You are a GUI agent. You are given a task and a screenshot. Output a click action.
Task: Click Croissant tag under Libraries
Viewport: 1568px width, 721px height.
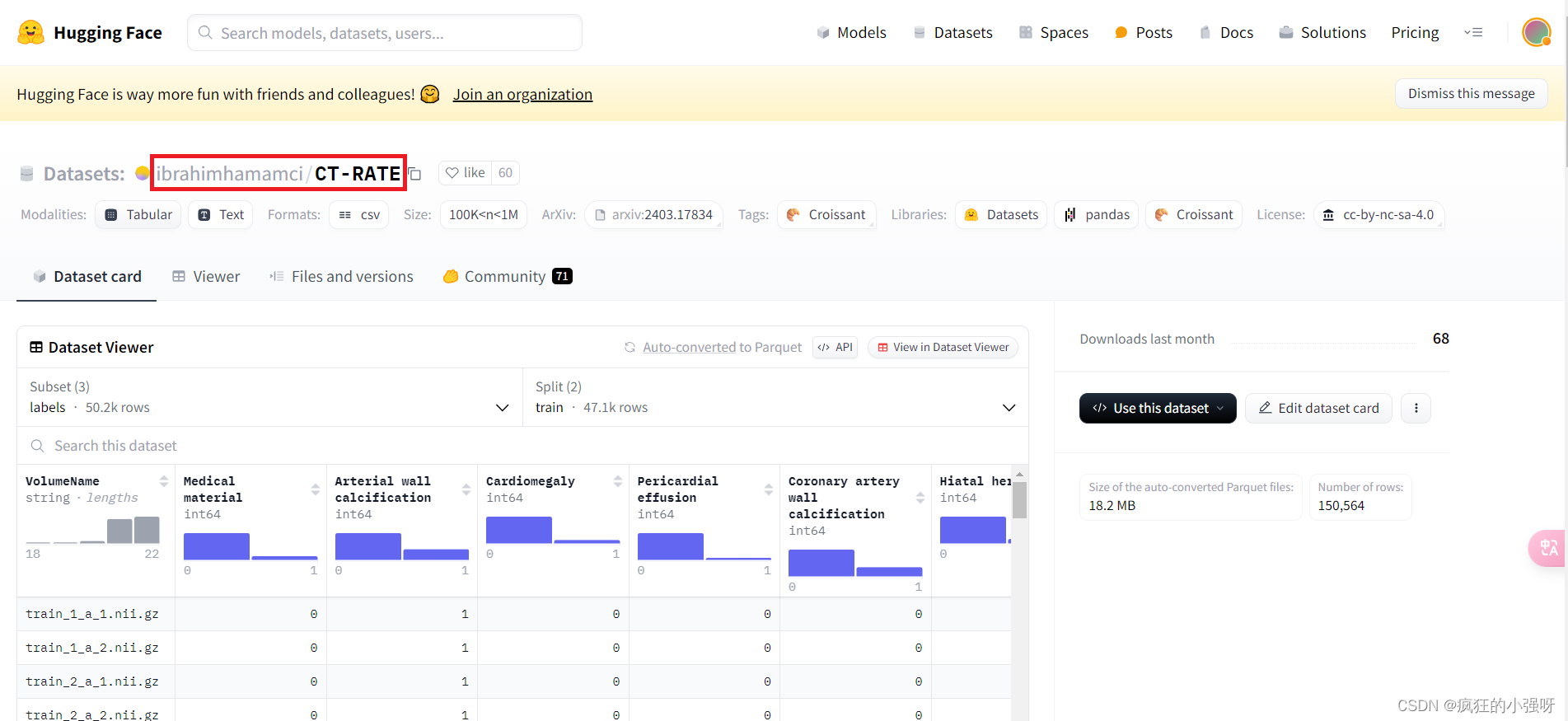point(1194,215)
